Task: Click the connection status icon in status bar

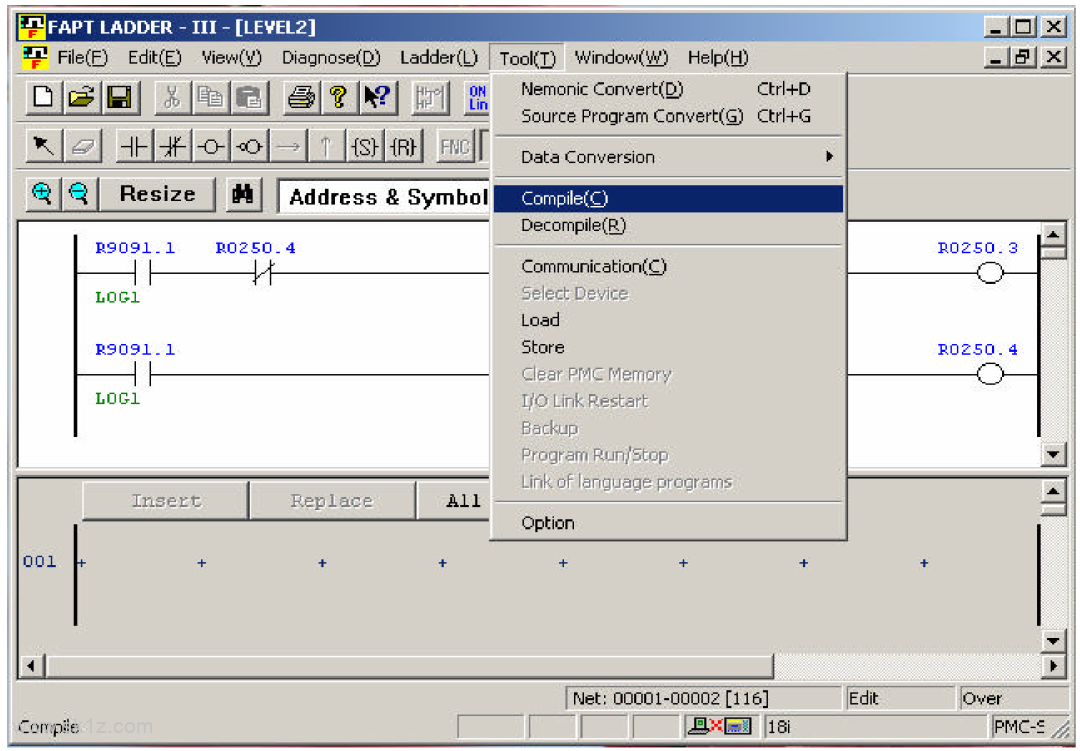Action: tap(718, 726)
